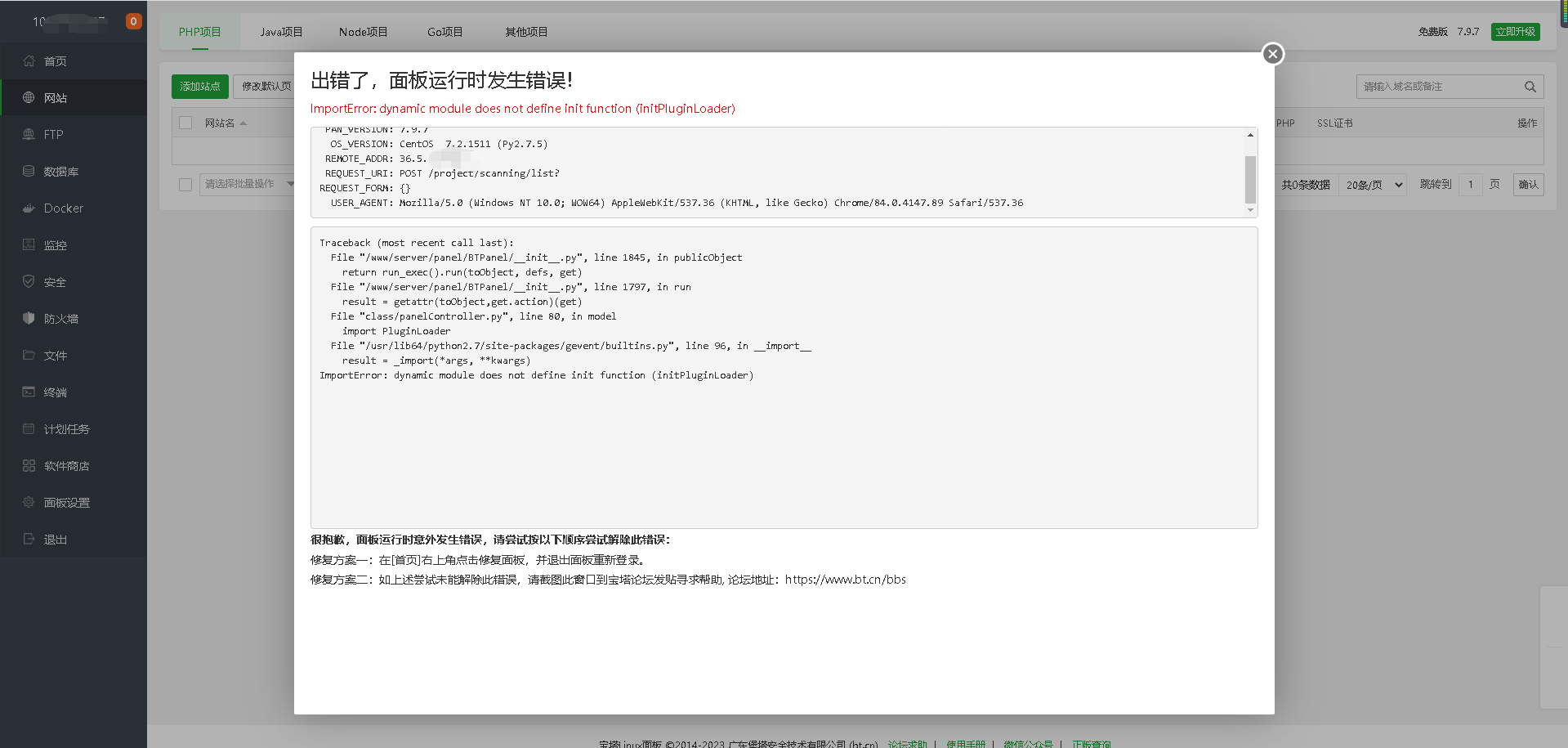This screenshot has width=1568, height=748.
Task: Close the panel error dialog
Action: (x=1272, y=54)
